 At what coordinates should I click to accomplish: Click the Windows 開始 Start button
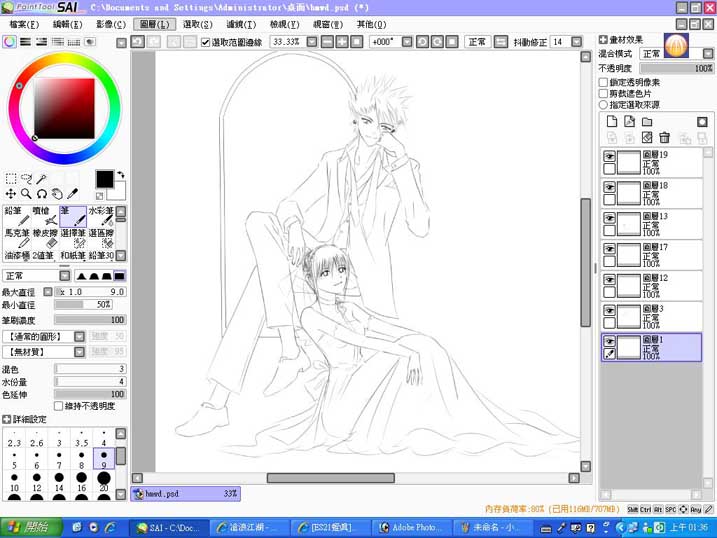click(x=31, y=527)
